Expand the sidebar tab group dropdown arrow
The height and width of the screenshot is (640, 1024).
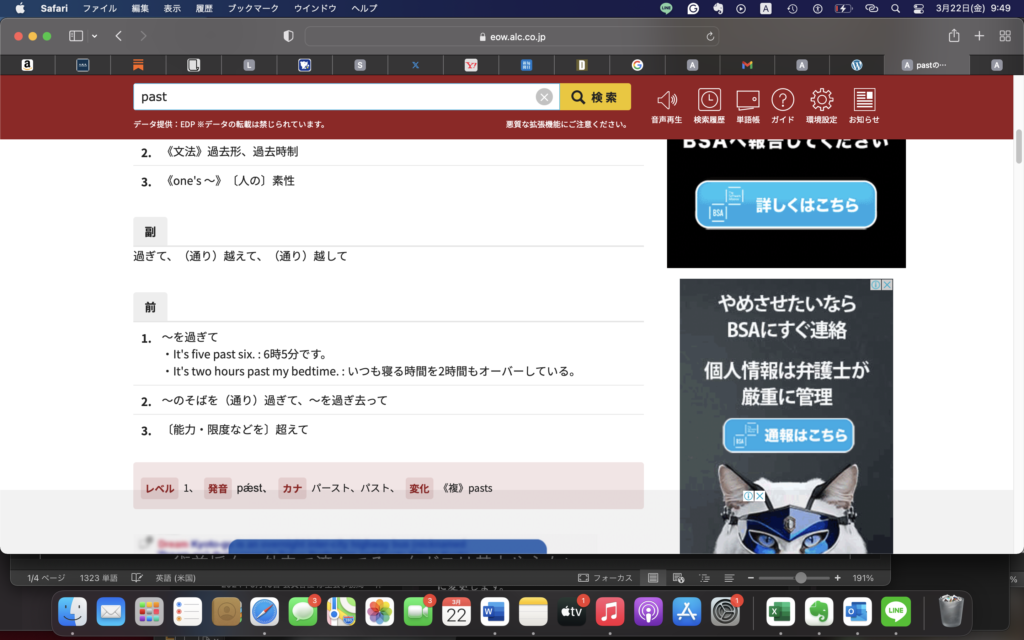95,36
